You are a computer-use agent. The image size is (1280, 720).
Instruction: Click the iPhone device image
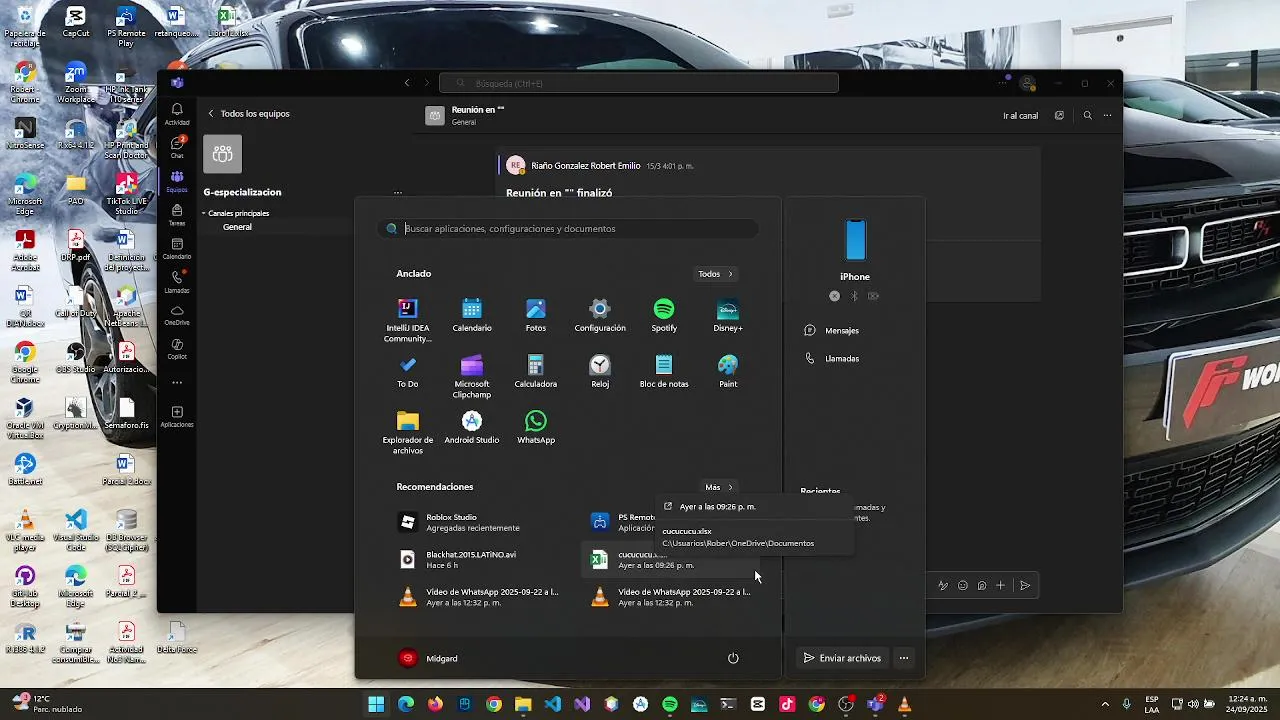[855, 240]
